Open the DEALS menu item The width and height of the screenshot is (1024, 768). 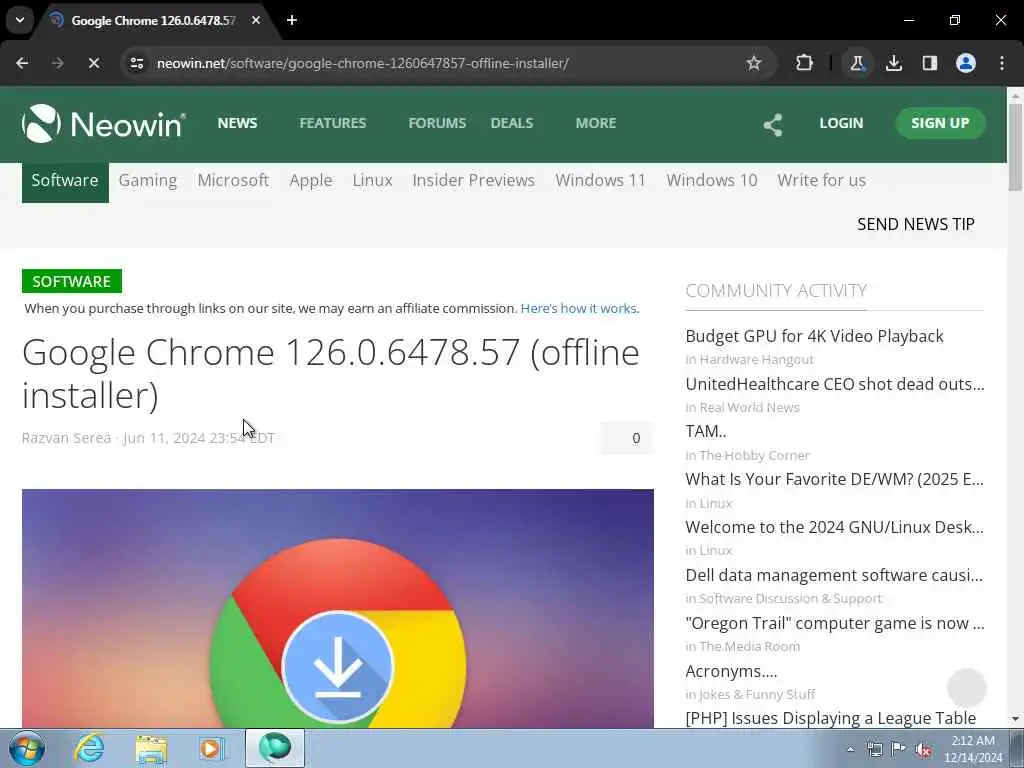point(512,123)
